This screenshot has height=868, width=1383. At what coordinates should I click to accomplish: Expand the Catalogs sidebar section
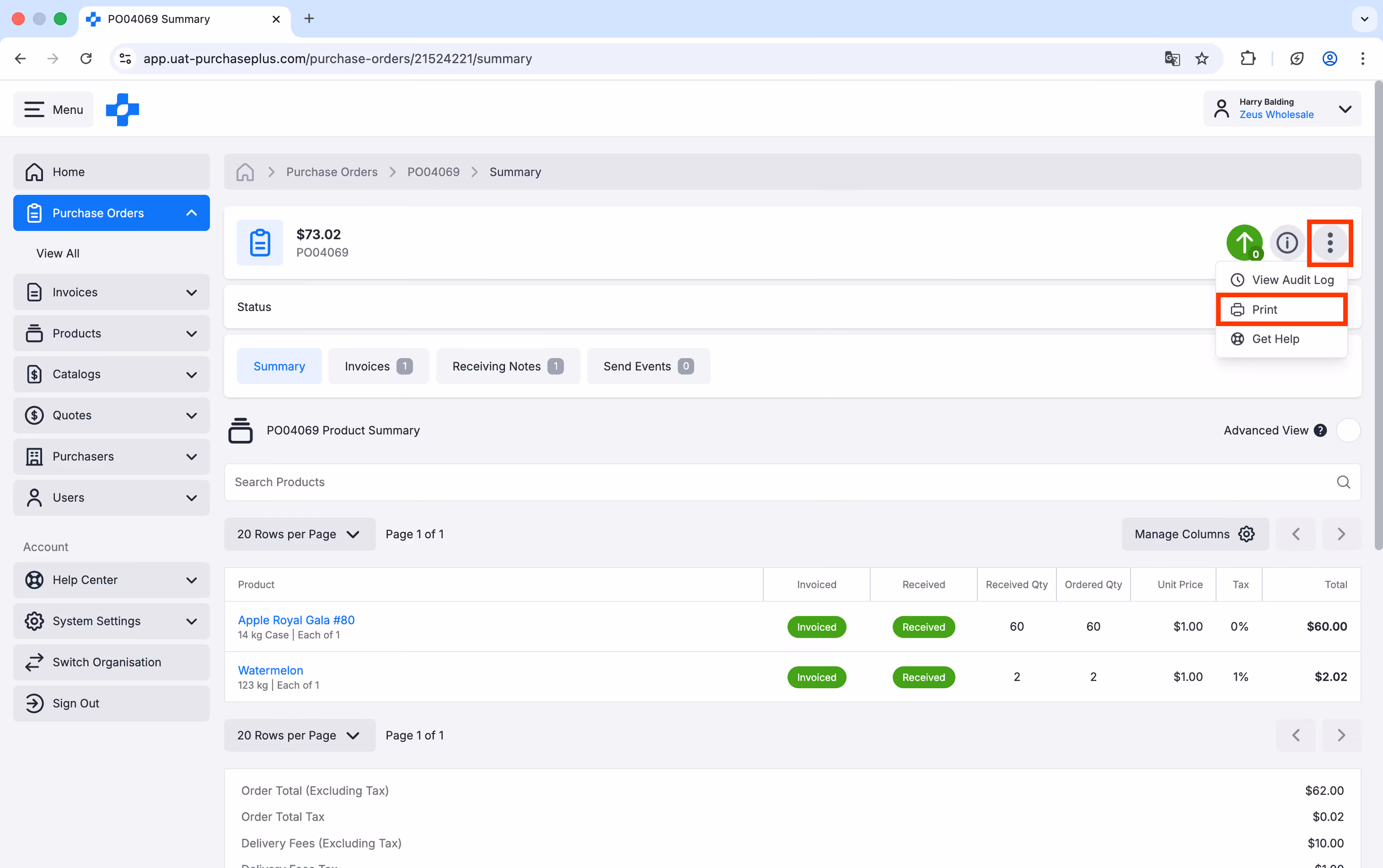191,375
